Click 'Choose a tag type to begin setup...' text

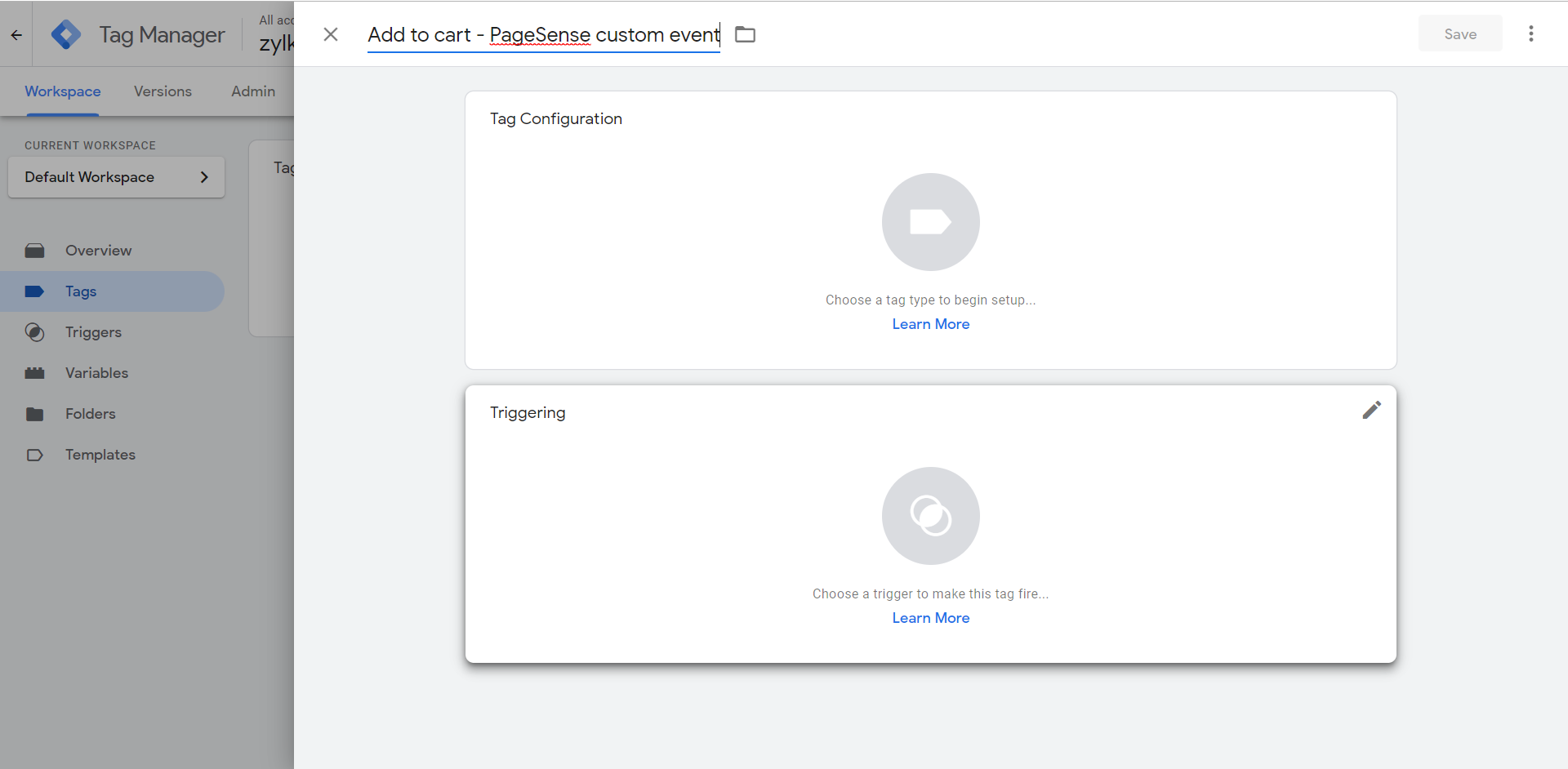click(x=931, y=300)
